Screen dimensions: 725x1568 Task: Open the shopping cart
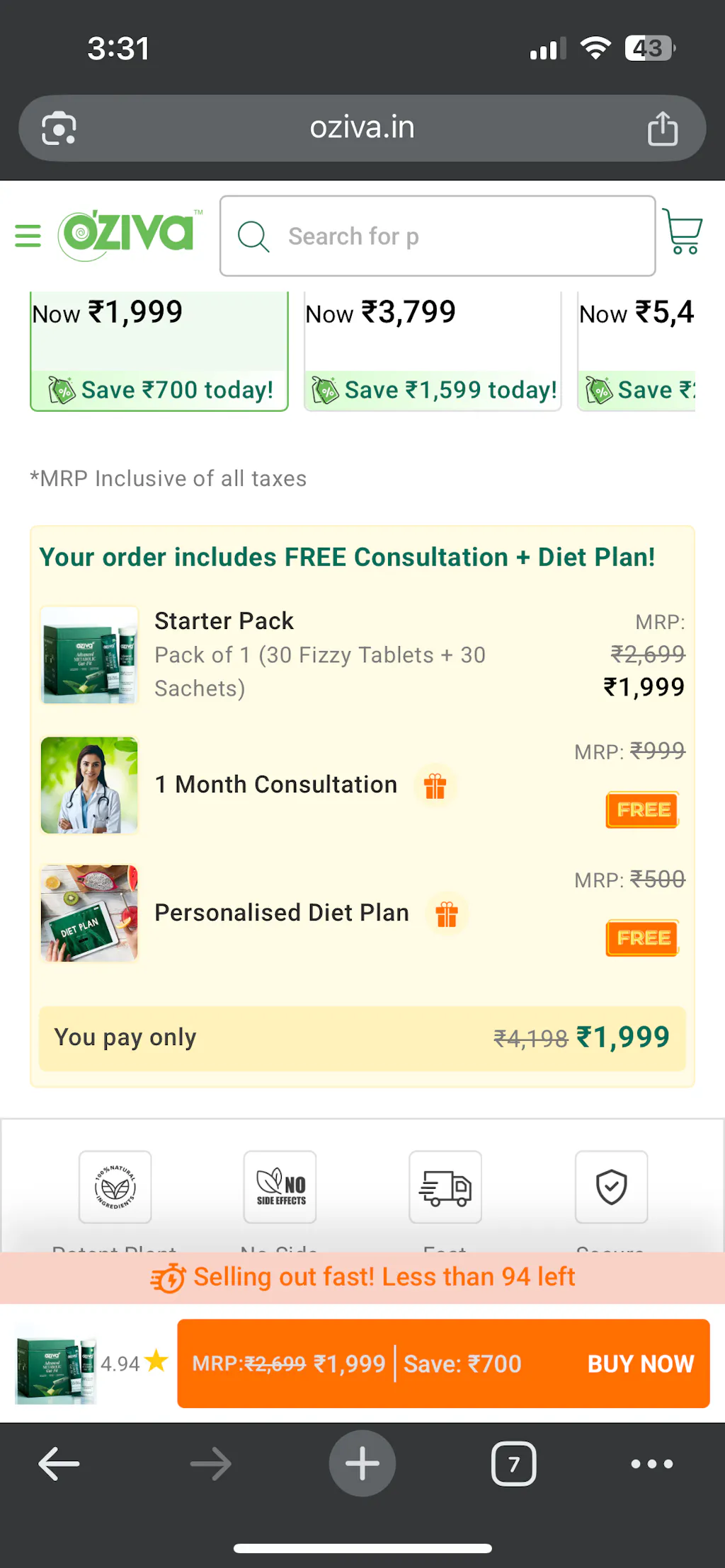point(683,231)
